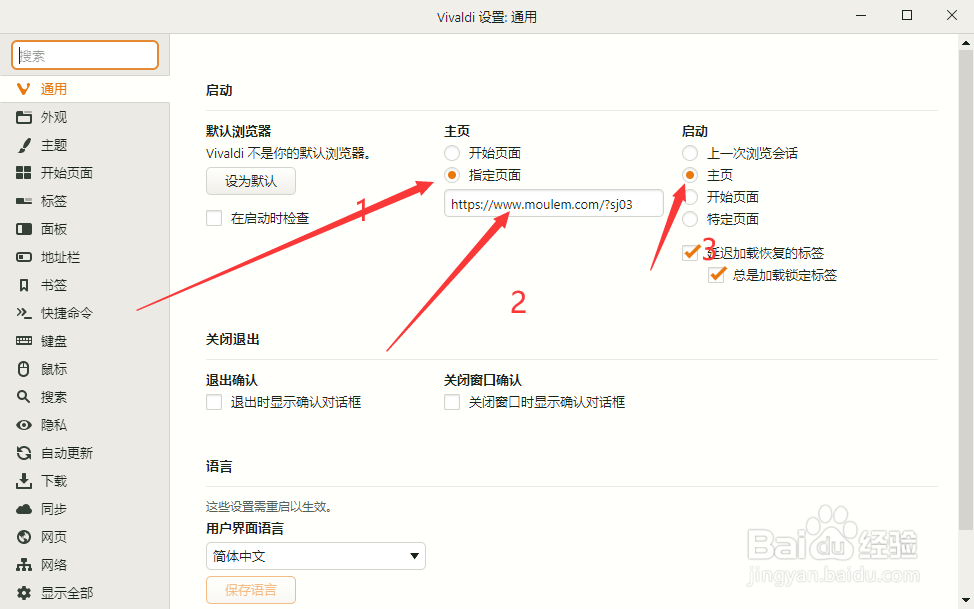Click the 键盘 keyboard icon
This screenshot has height=609, width=974.
(24, 341)
